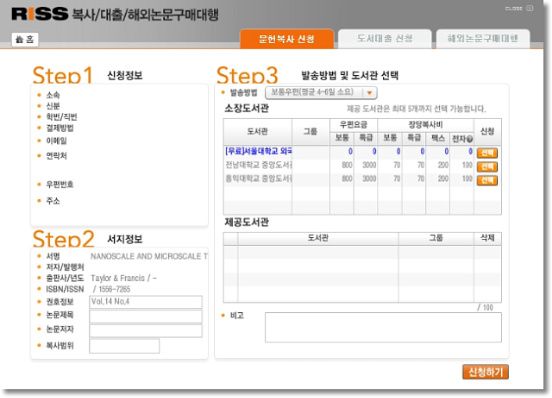Screen dimensions: 552x398
Task: Click the [무료]서울대학교 library link
Action: 259,151
